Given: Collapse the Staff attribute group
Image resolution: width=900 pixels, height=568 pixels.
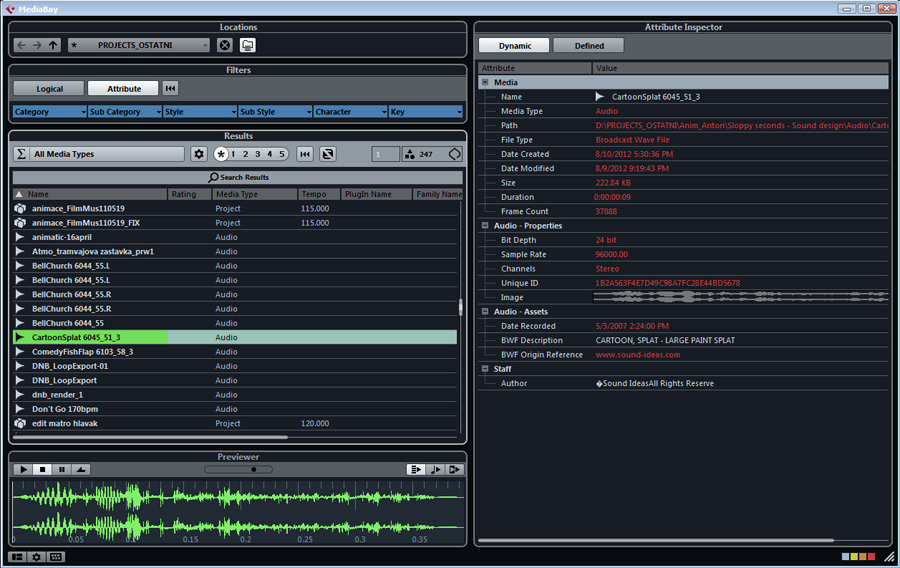Looking at the screenshot, I should (x=485, y=369).
